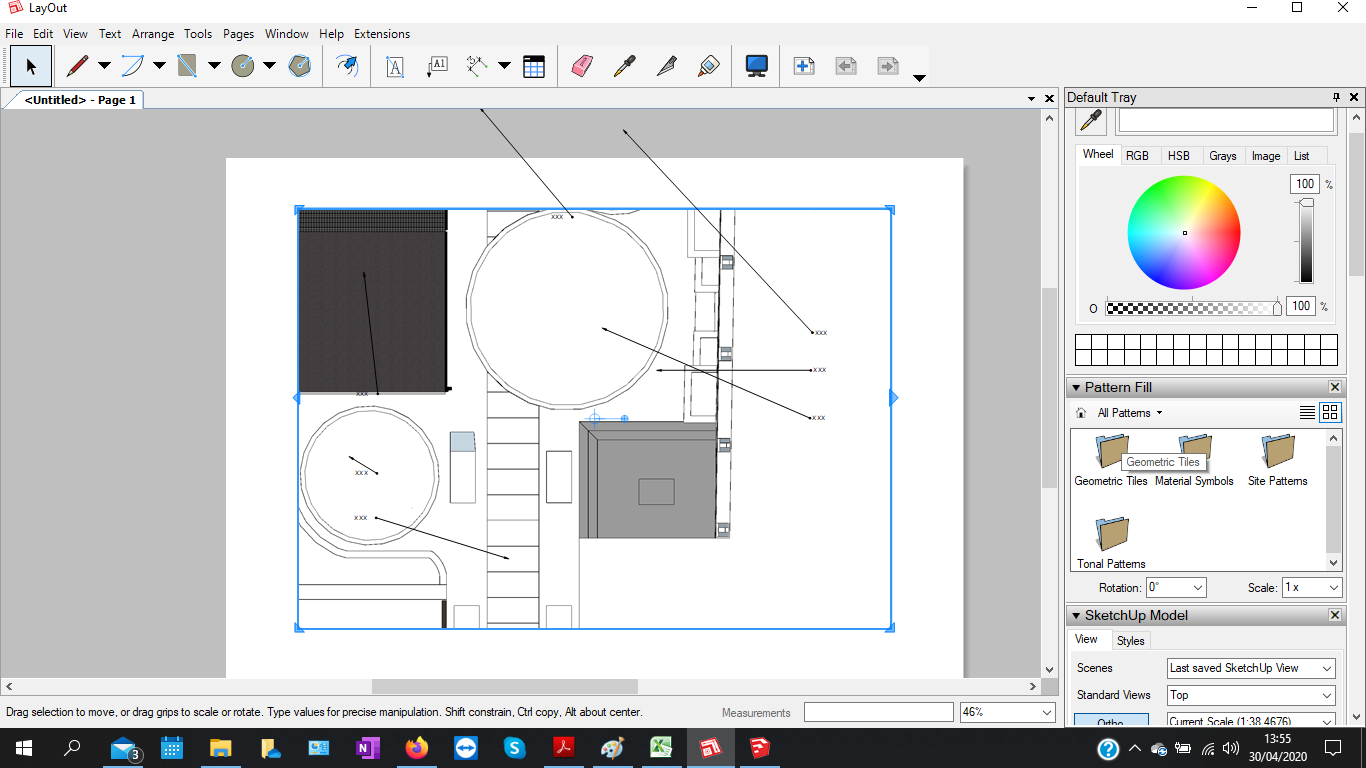Open the Tools menu
This screenshot has height=768, width=1366.
(x=198, y=33)
